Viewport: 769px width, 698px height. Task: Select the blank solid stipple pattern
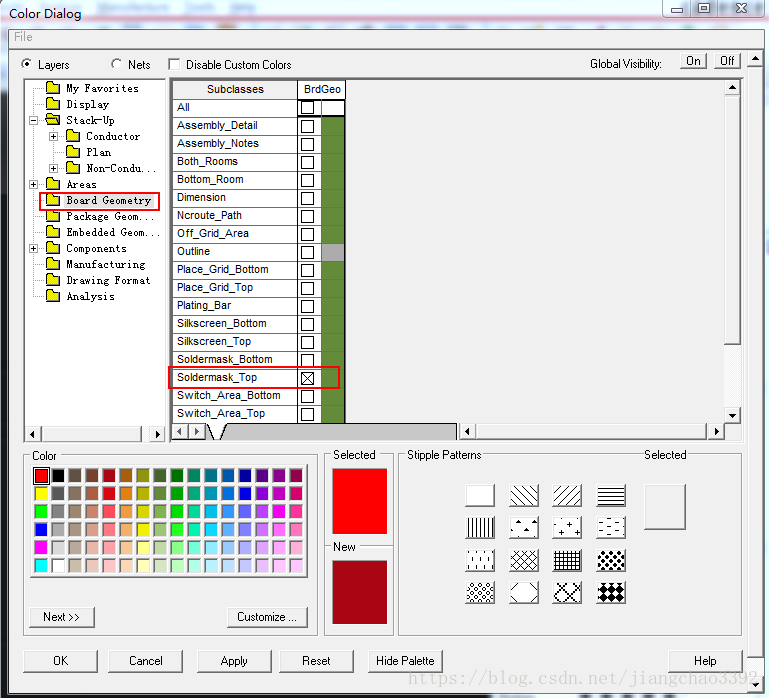point(480,495)
